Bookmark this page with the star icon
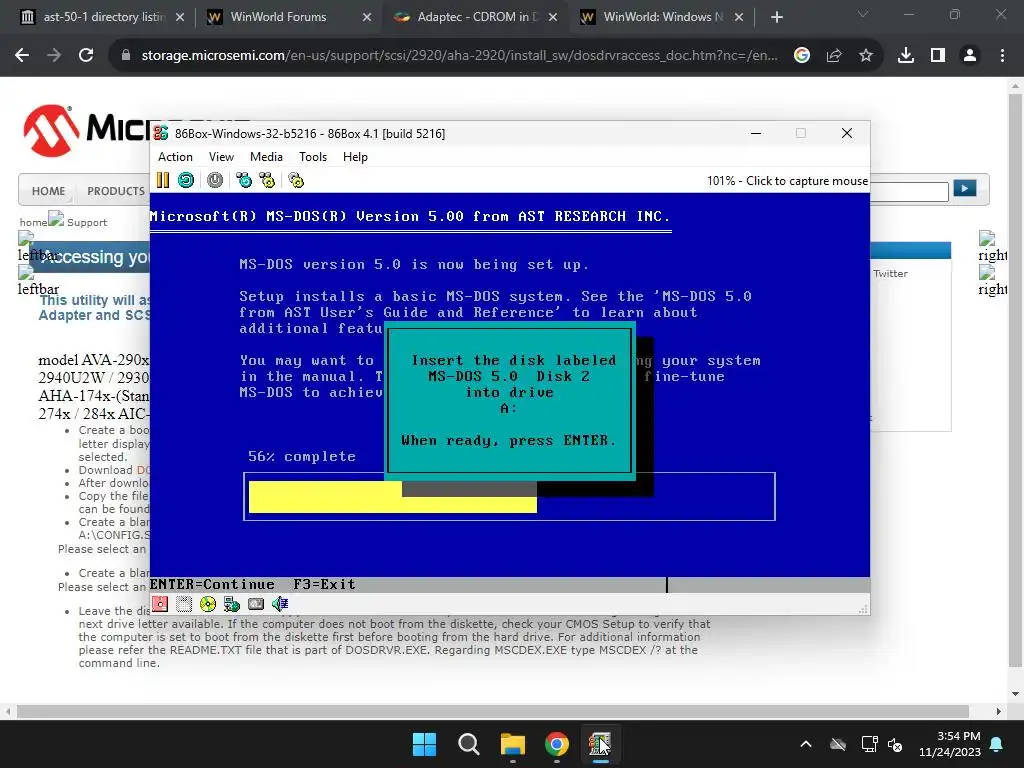 pos(866,56)
